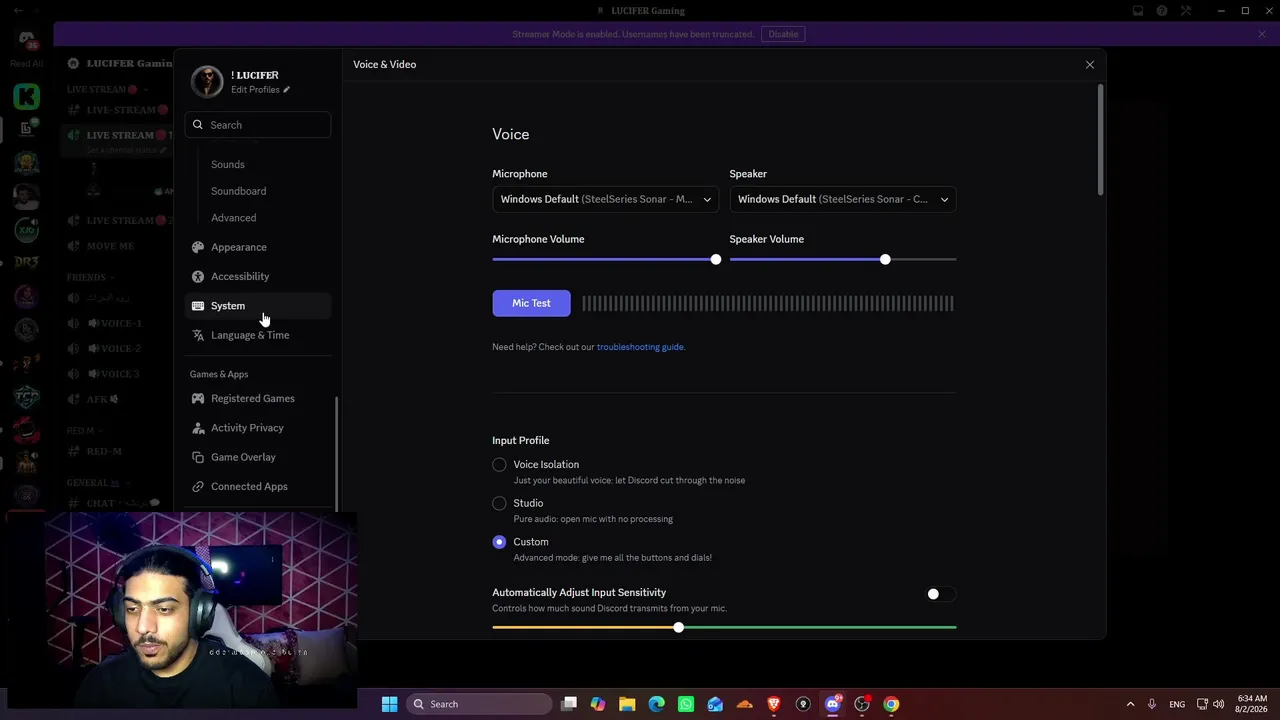Click the Registered Games controller icon

pyautogui.click(x=198, y=398)
